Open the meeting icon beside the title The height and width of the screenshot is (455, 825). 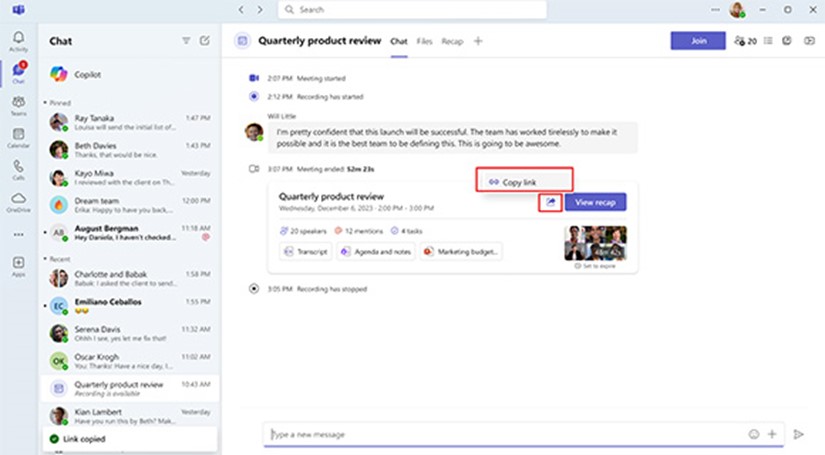point(242,41)
